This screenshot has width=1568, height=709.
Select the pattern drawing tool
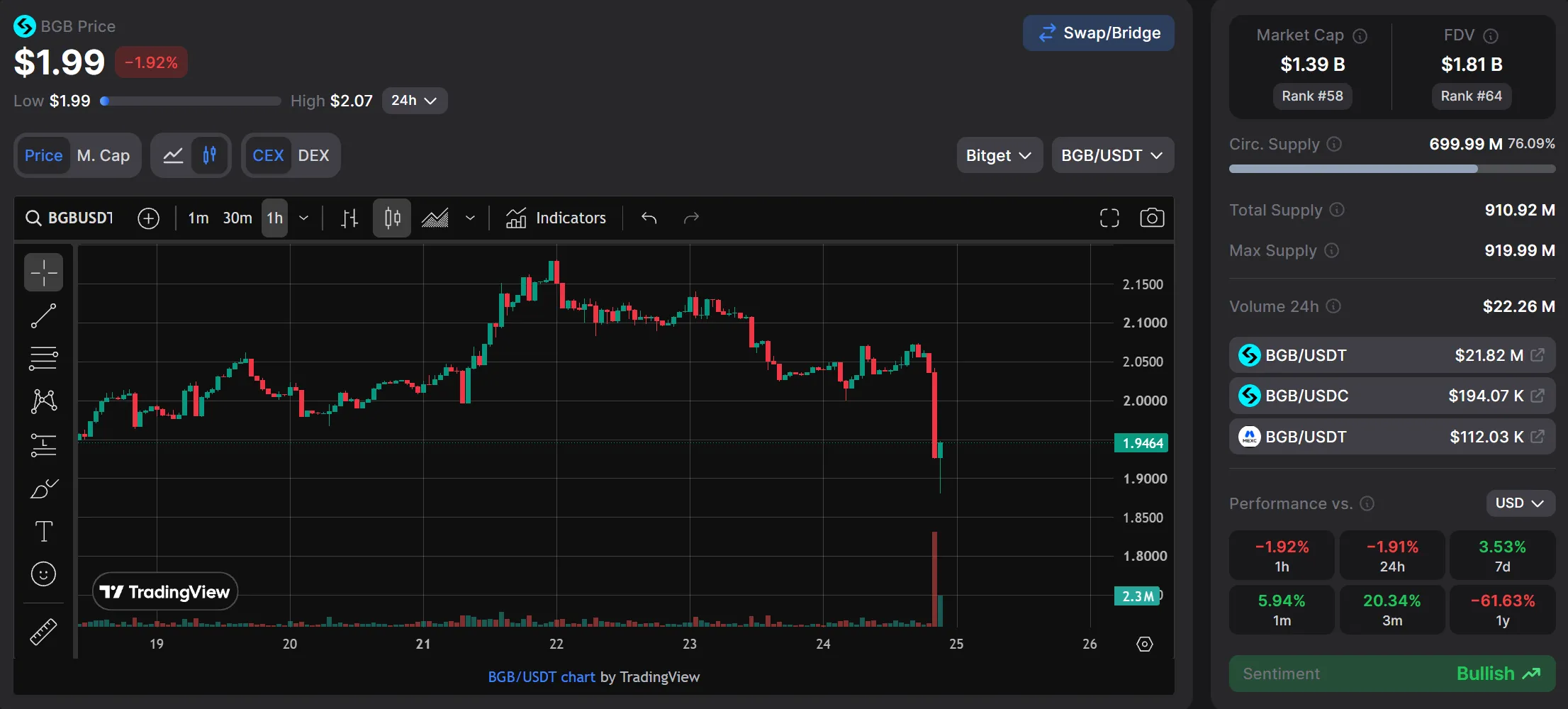[x=43, y=401]
